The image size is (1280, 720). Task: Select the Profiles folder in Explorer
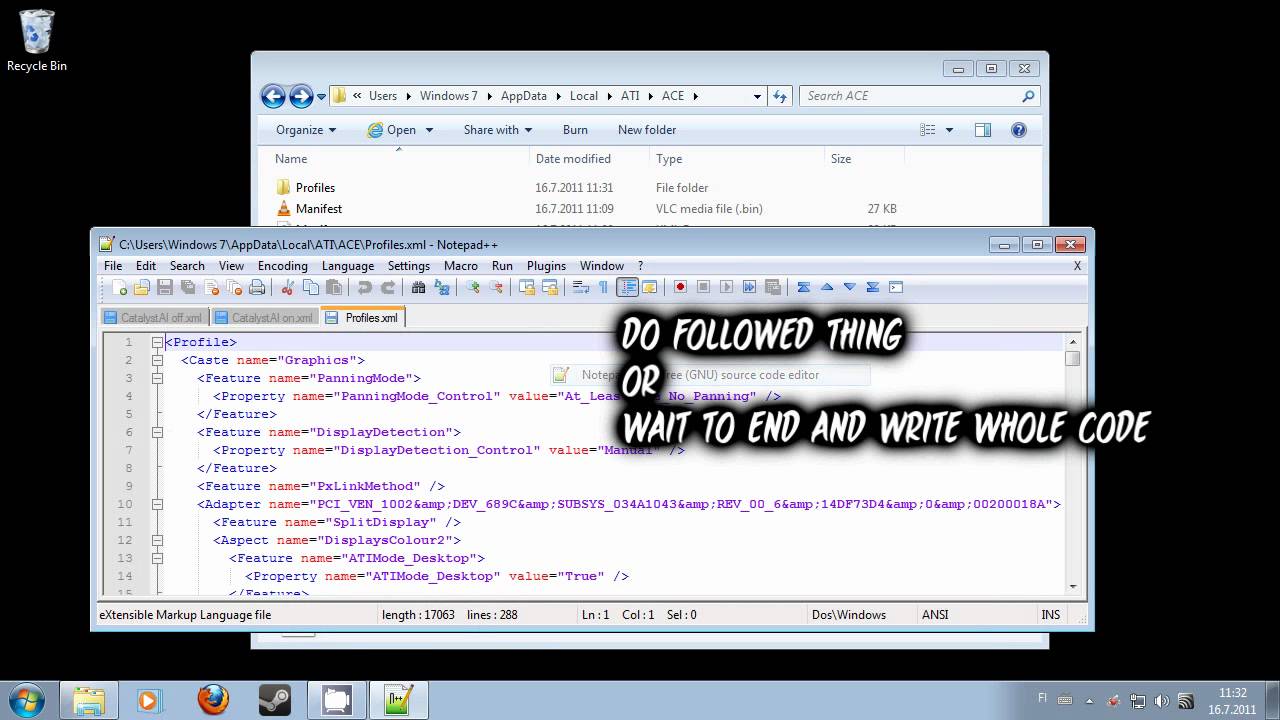click(315, 188)
